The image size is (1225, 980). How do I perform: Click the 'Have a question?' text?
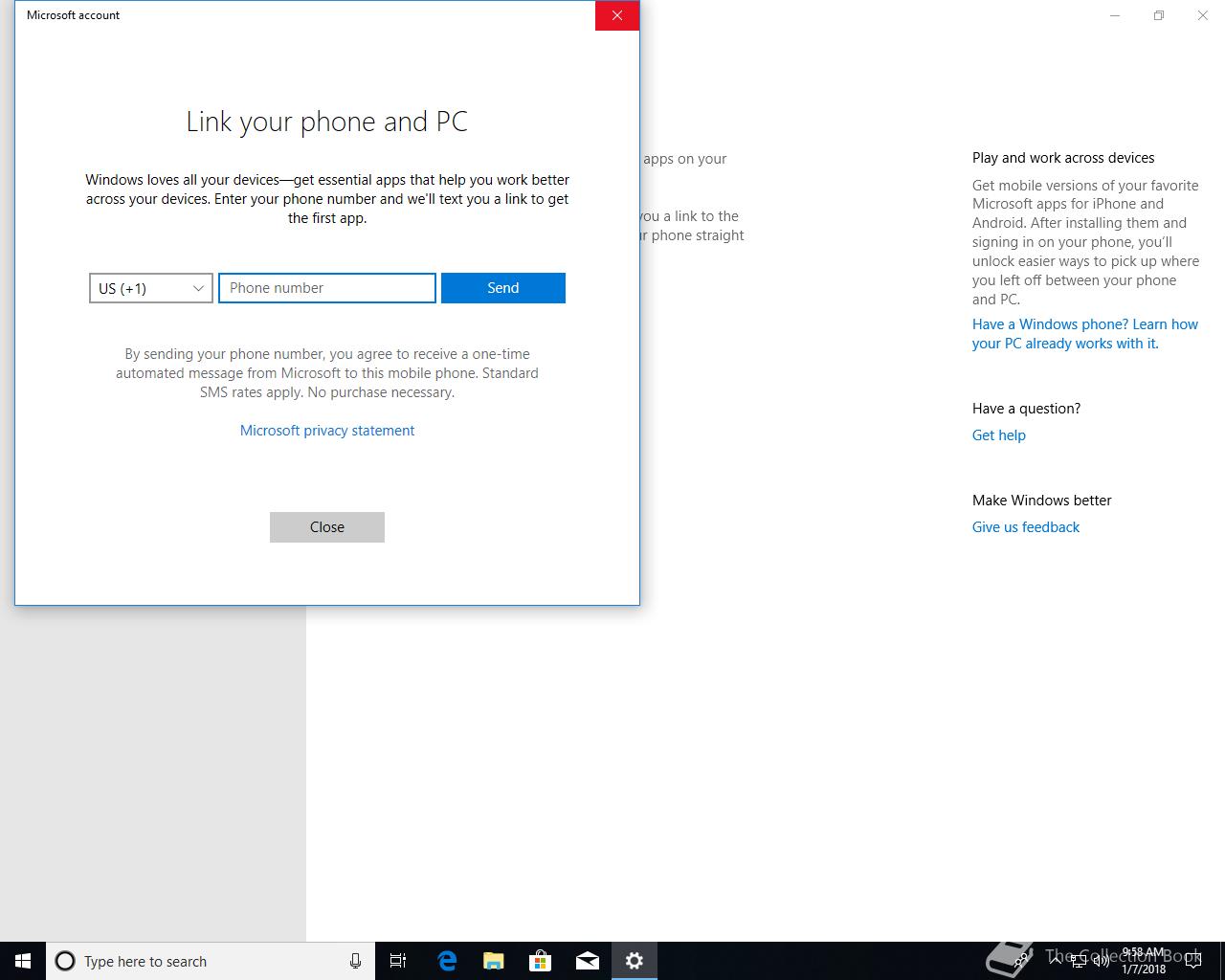click(x=1026, y=409)
